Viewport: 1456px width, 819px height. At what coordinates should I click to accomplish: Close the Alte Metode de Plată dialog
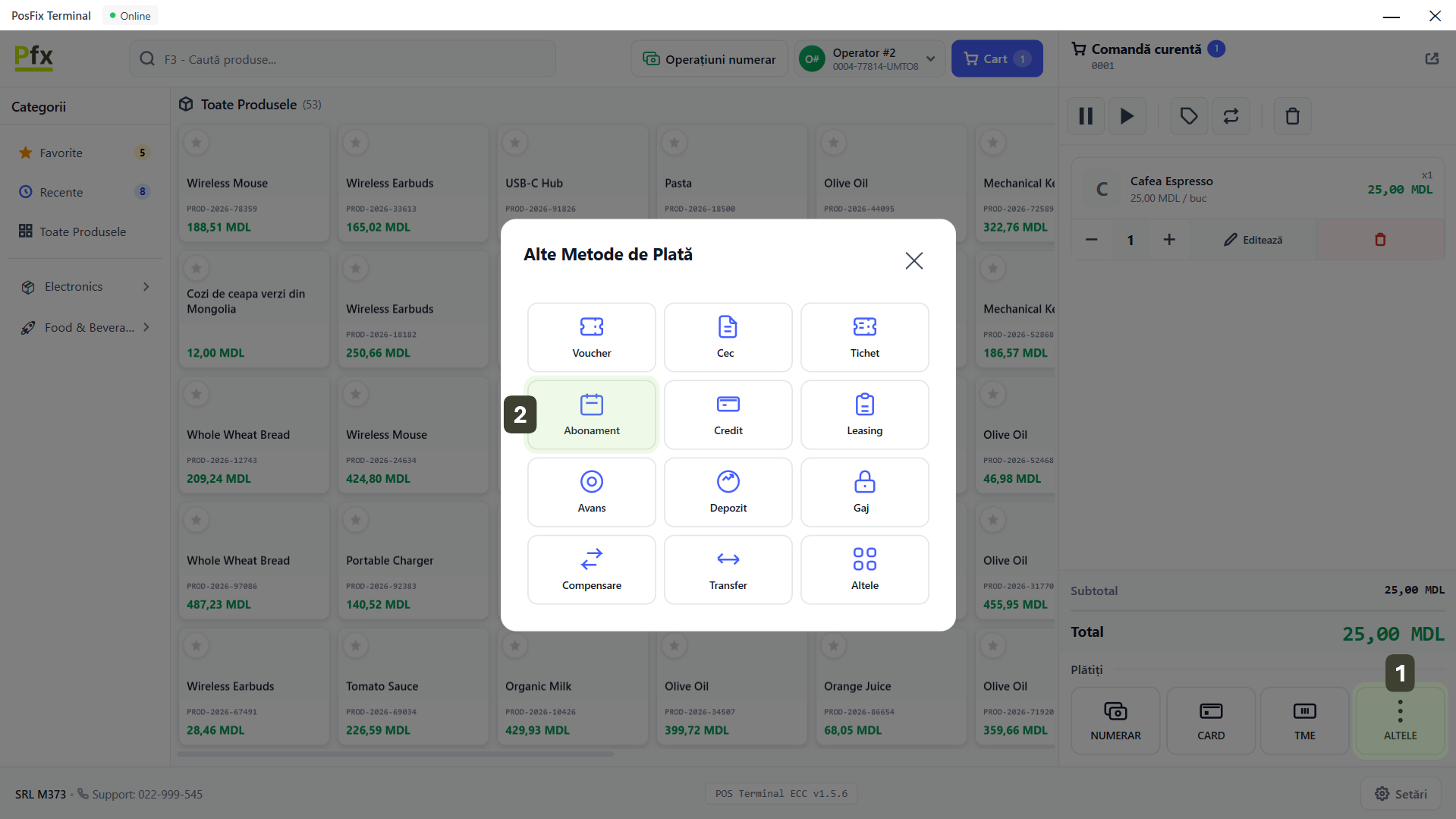point(914,260)
